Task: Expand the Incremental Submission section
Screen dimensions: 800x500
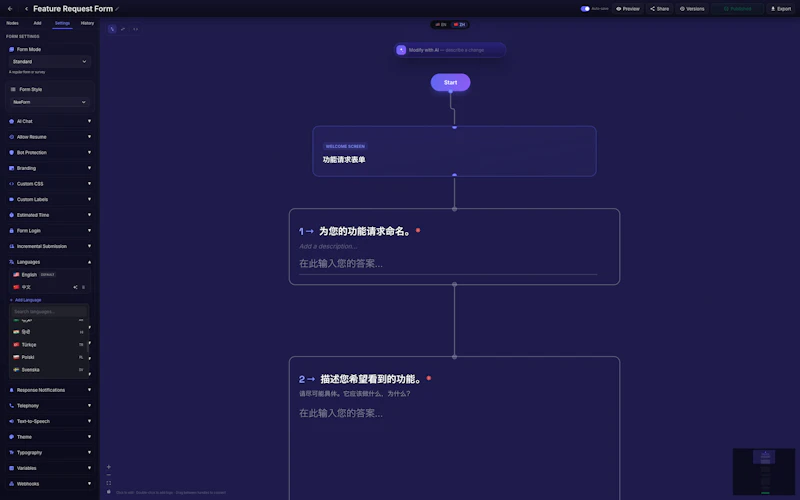Action: (x=49, y=246)
